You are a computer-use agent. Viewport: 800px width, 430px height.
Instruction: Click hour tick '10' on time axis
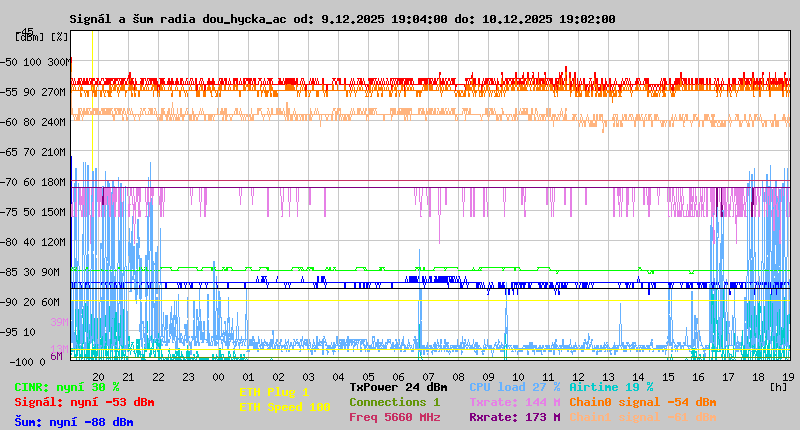tap(518, 377)
